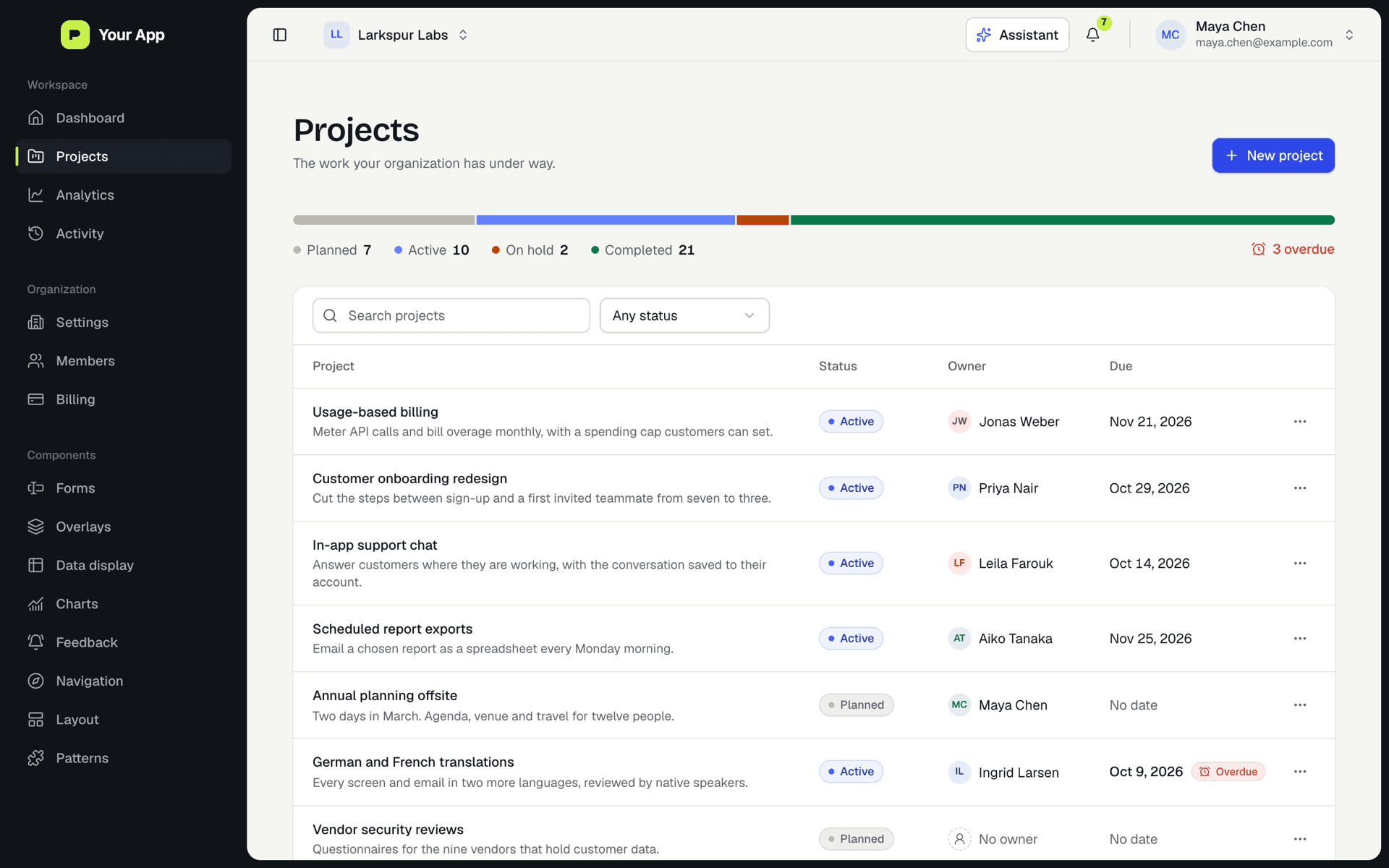Click the Analytics chart icon in sidebar

point(35,195)
